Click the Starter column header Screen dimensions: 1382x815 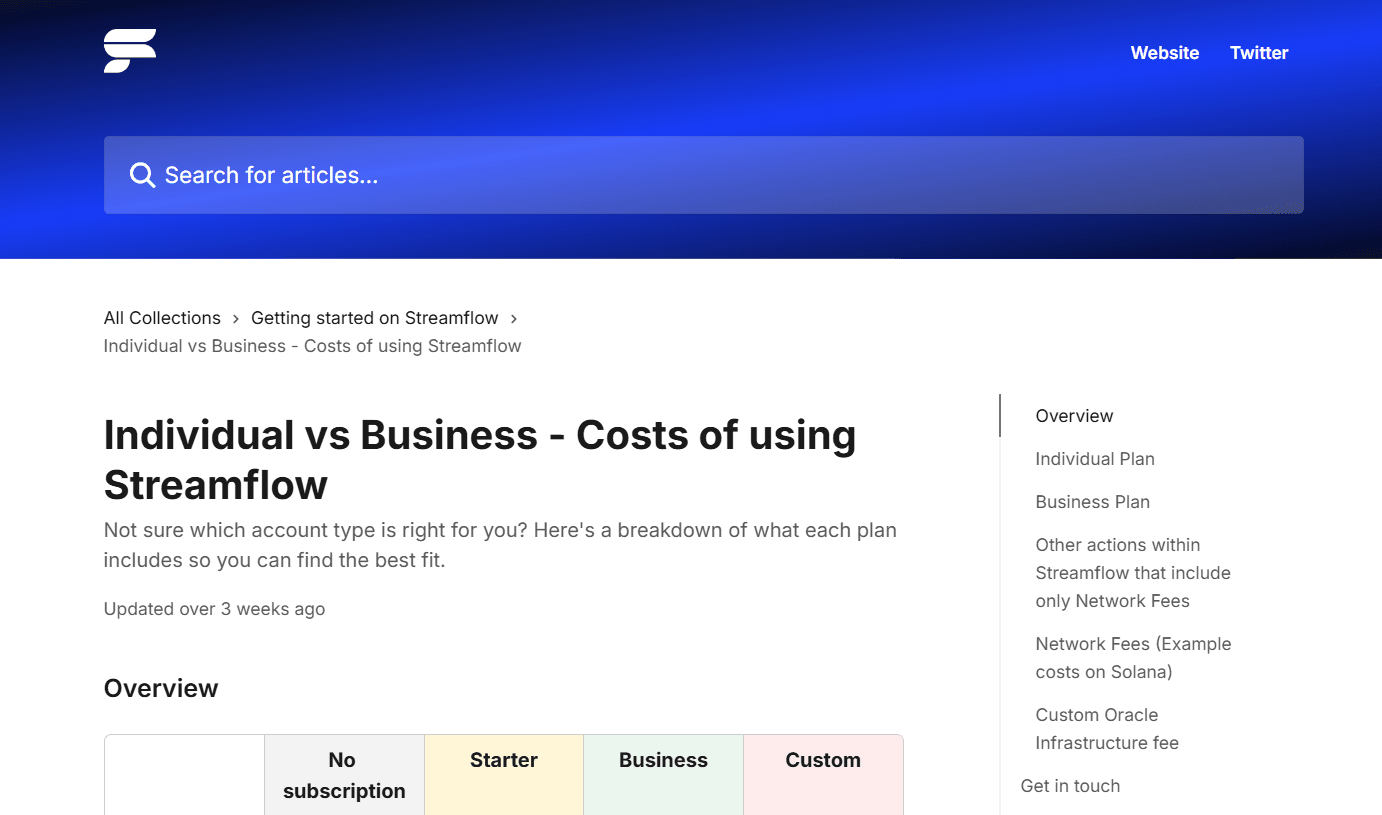[504, 775]
